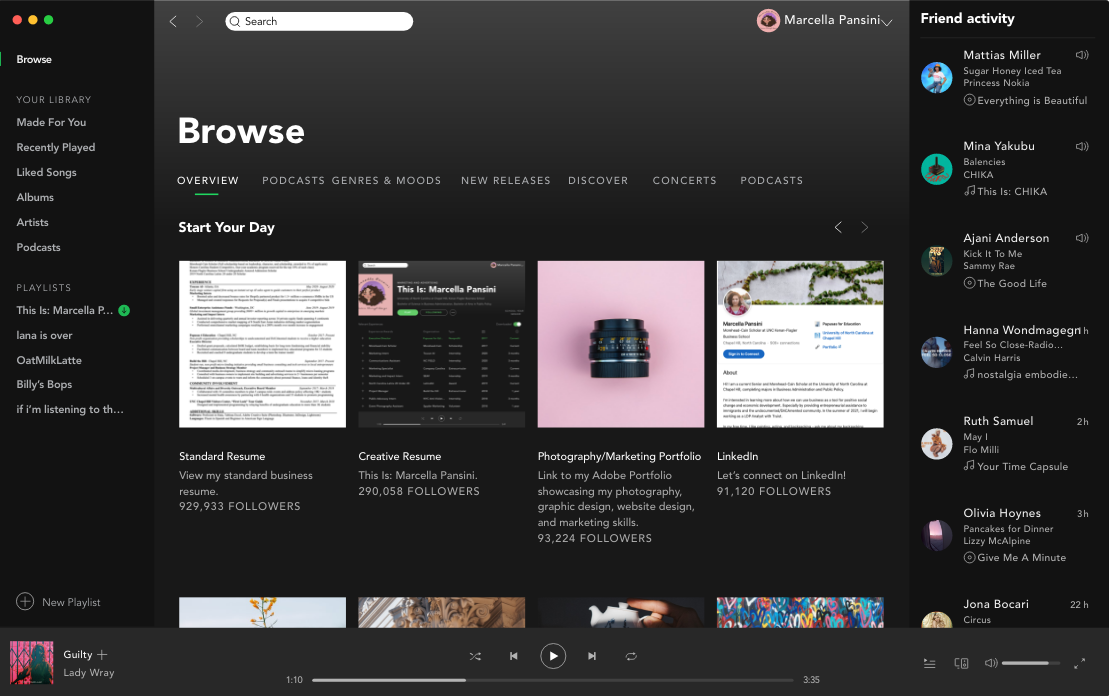Open Ajani Anderson's friend avatar

(936, 260)
